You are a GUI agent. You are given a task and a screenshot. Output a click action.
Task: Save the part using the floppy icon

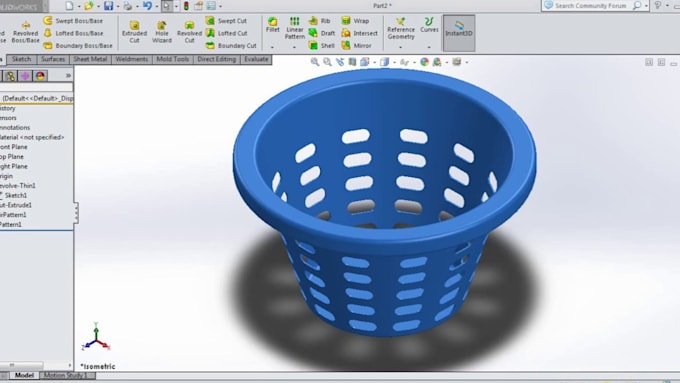(x=108, y=6)
